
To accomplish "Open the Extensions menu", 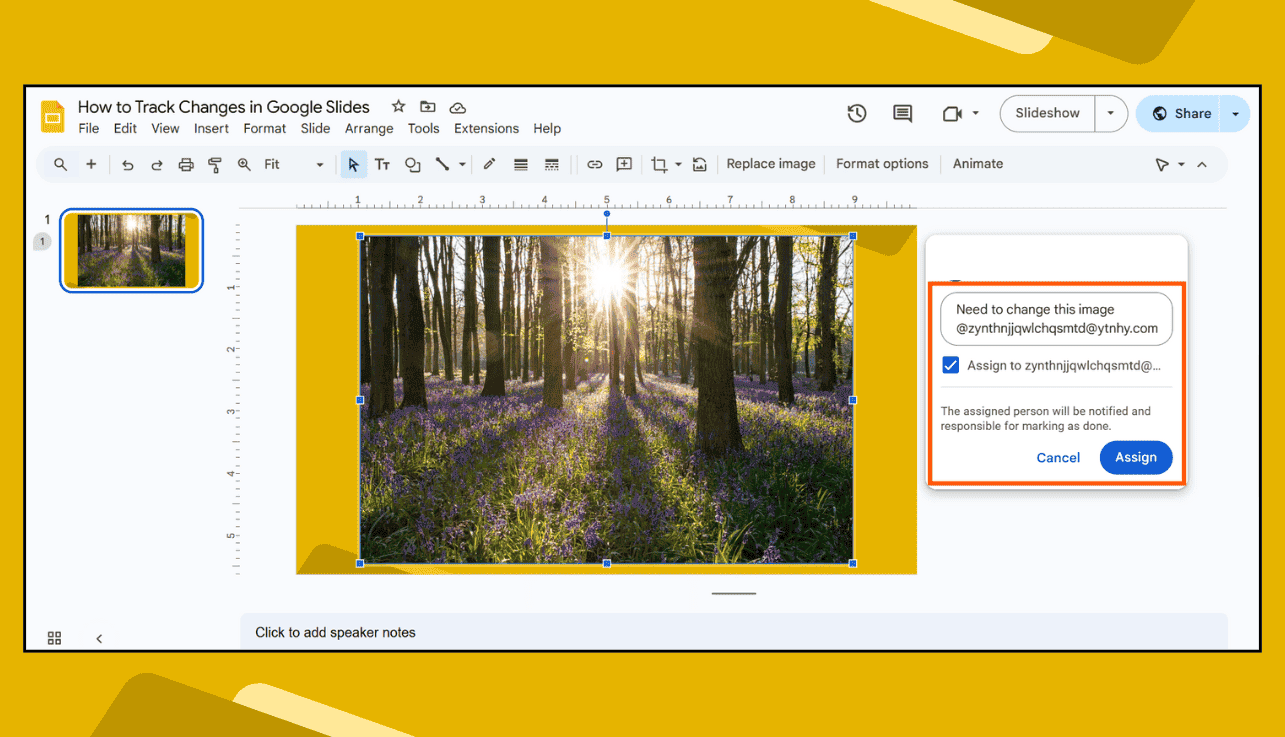I will (486, 128).
